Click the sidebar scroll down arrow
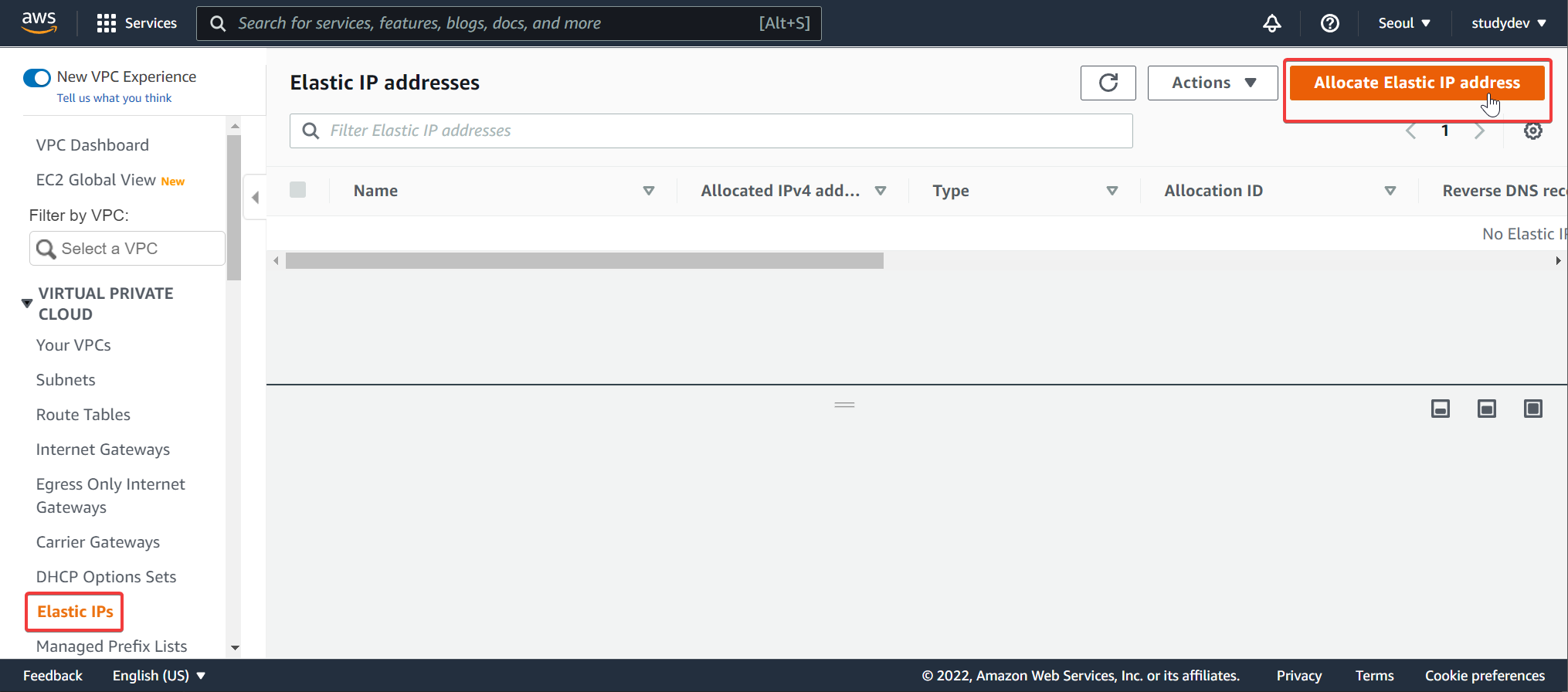Viewport: 1568px width, 692px height. 235,648
